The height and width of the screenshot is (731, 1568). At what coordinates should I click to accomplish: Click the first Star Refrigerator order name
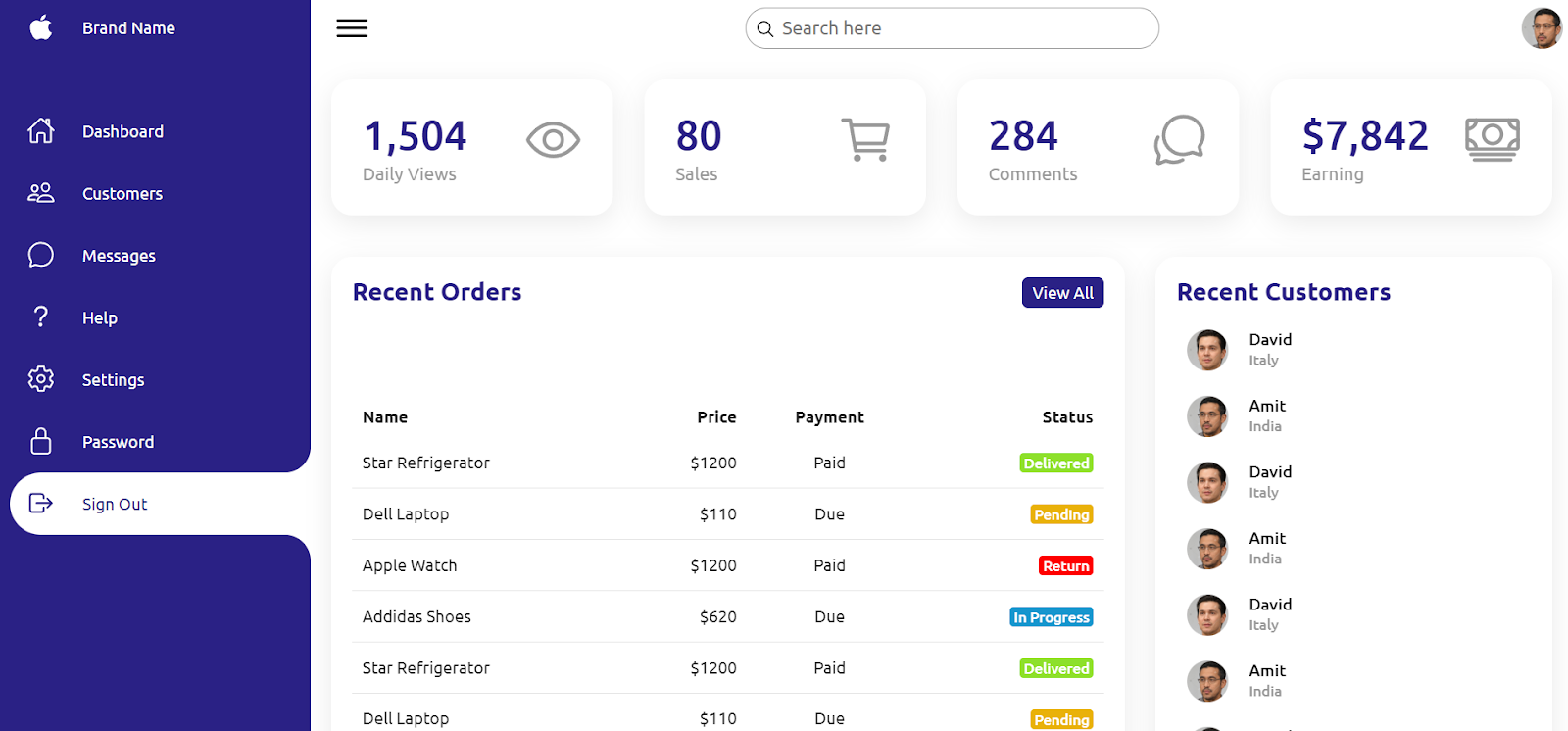[x=425, y=463]
